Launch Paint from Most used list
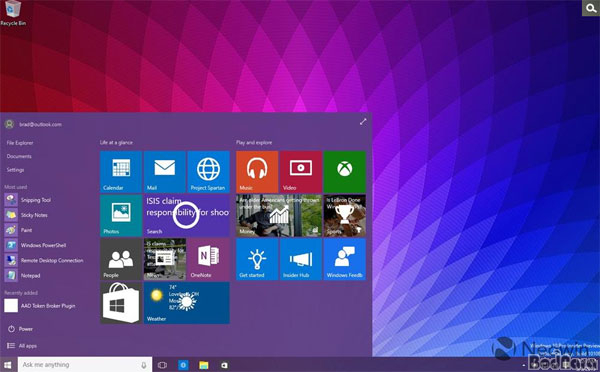The width and height of the screenshot is (600, 372). (x=18, y=230)
